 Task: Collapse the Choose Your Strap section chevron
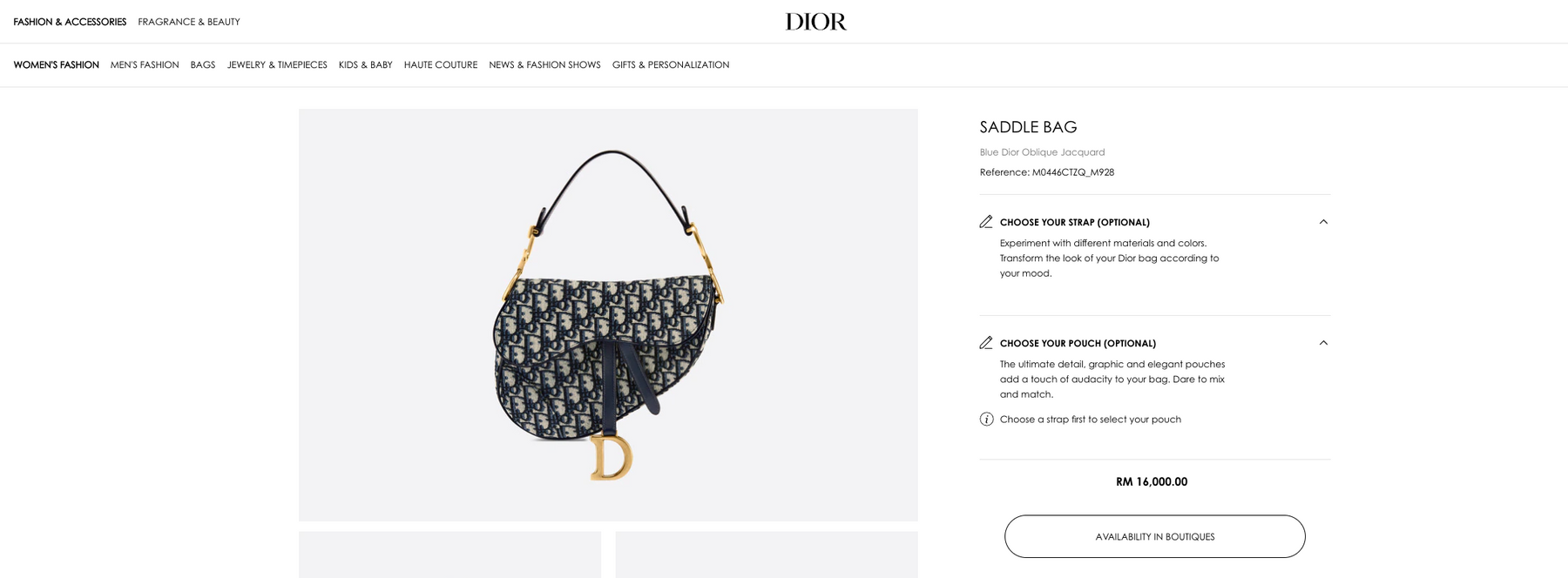[1323, 222]
